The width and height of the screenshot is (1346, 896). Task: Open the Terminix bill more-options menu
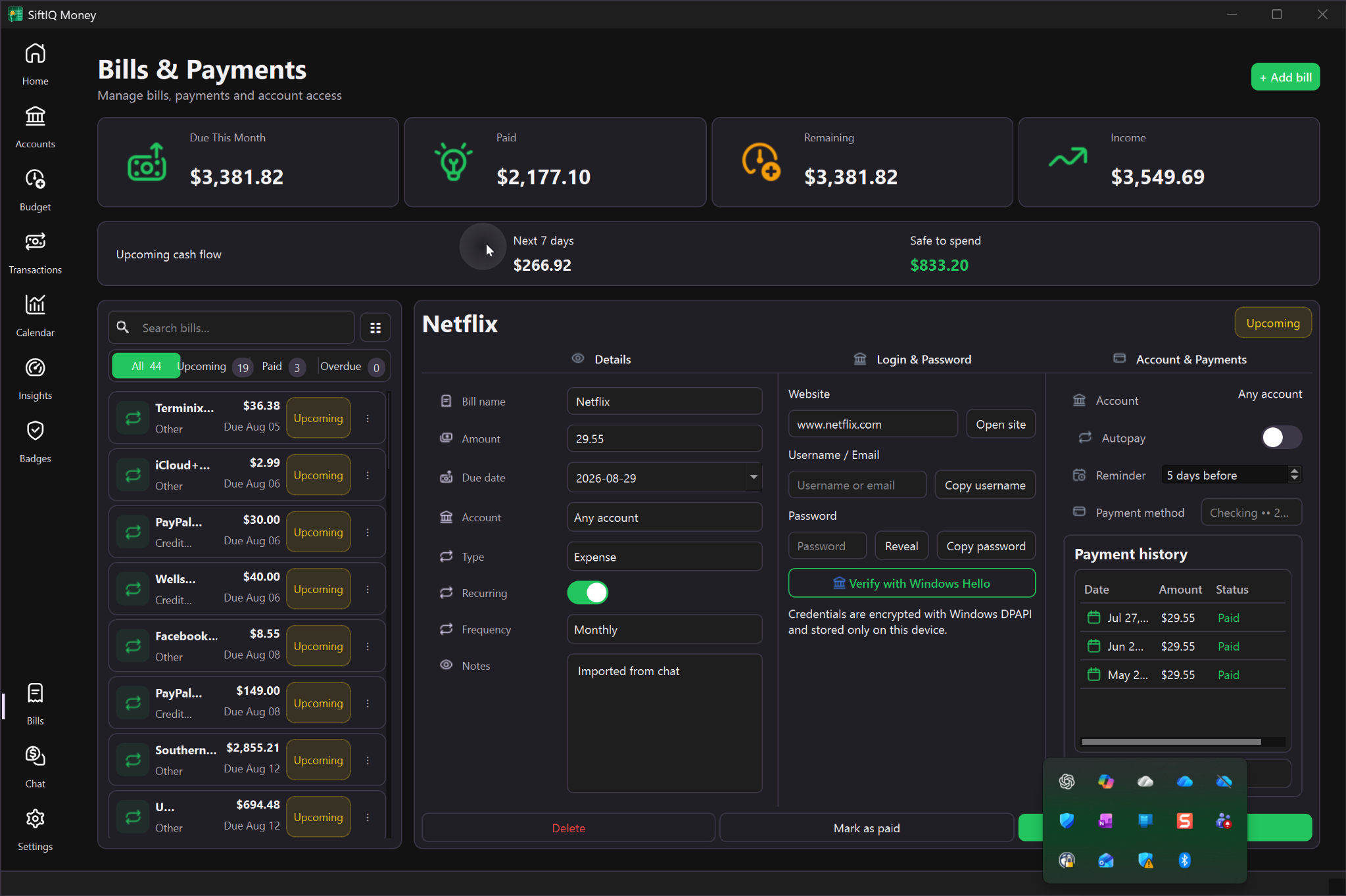[x=368, y=418]
